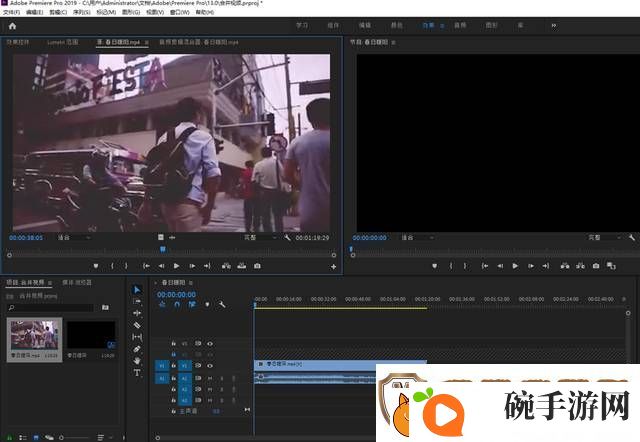This screenshot has height=442, width=640.
Task: Click Source monitor playhead marker
Action: (163, 249)
